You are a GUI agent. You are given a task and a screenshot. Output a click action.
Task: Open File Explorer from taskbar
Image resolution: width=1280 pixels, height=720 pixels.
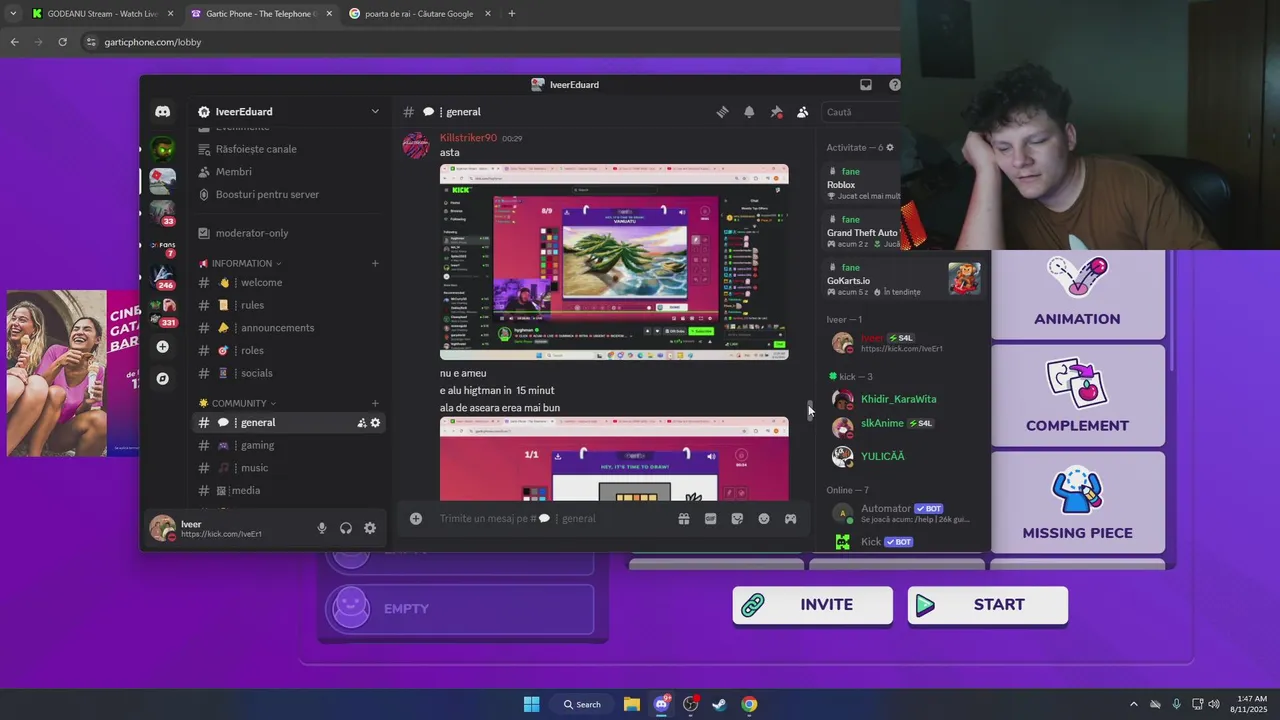tap(632, 704)
